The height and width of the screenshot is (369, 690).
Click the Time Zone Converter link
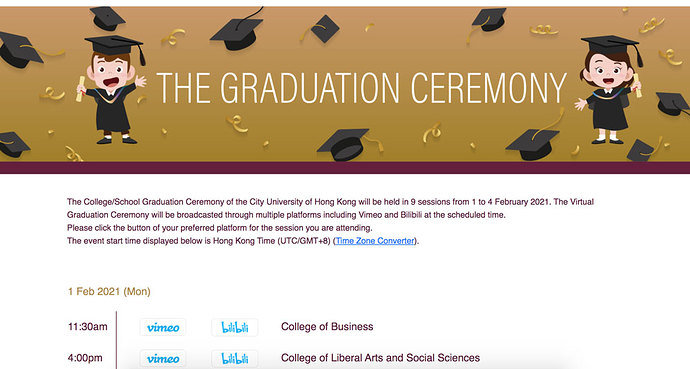click(375, 241)
